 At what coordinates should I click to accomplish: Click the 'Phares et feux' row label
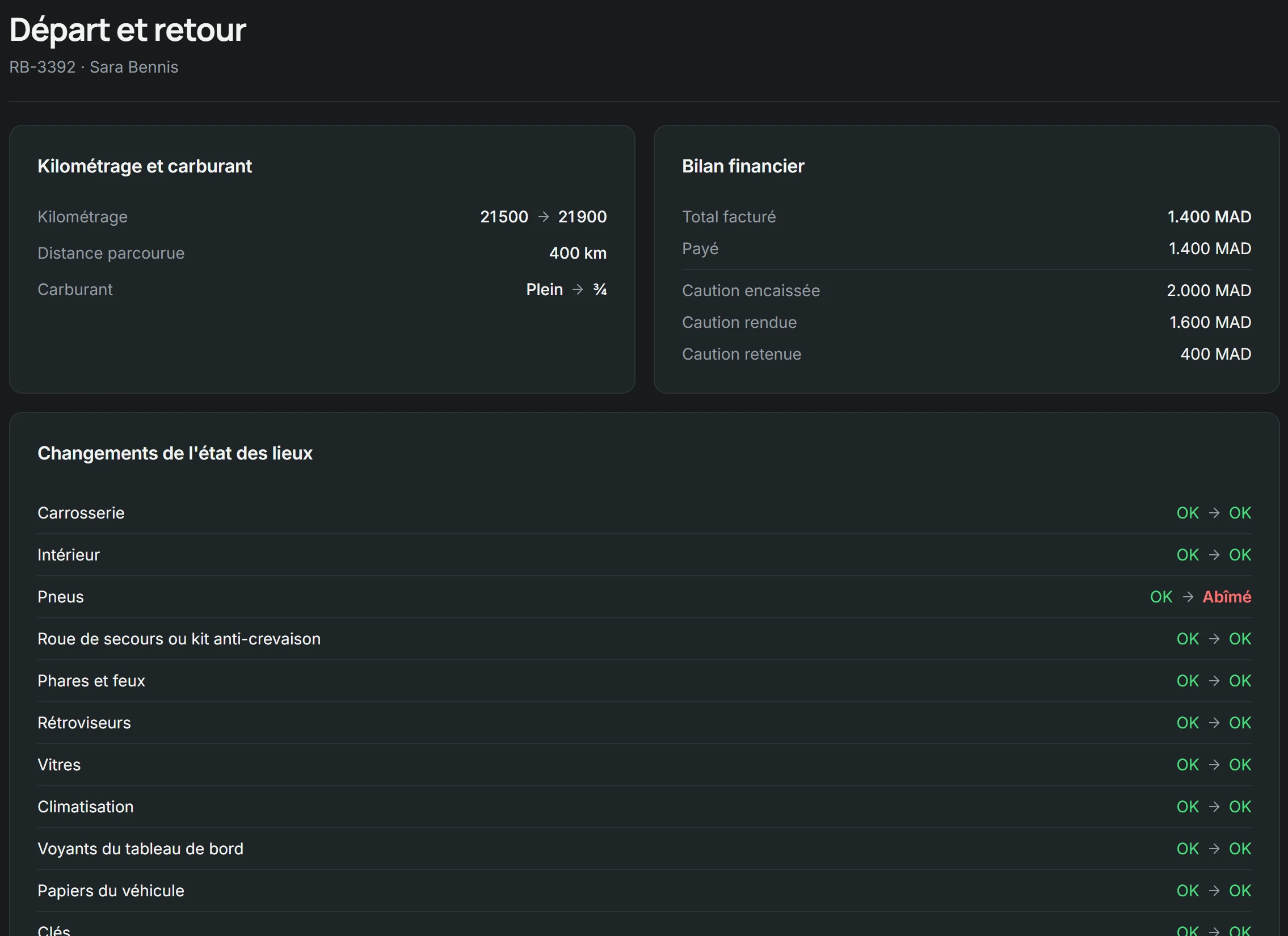[91, 681]
